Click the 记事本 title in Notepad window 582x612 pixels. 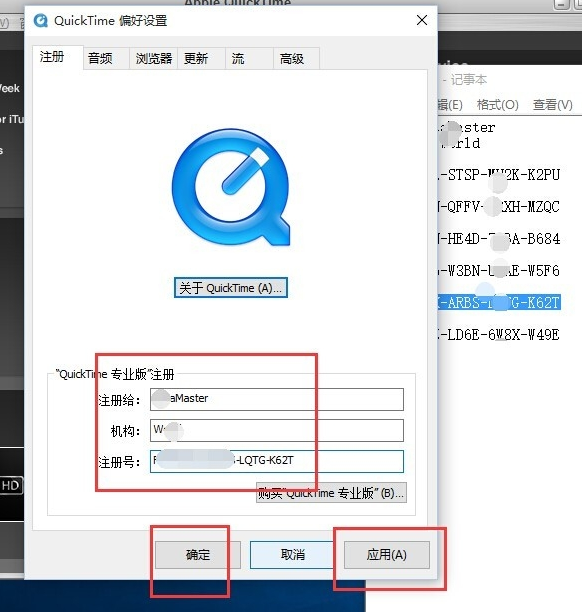[469, 80]
